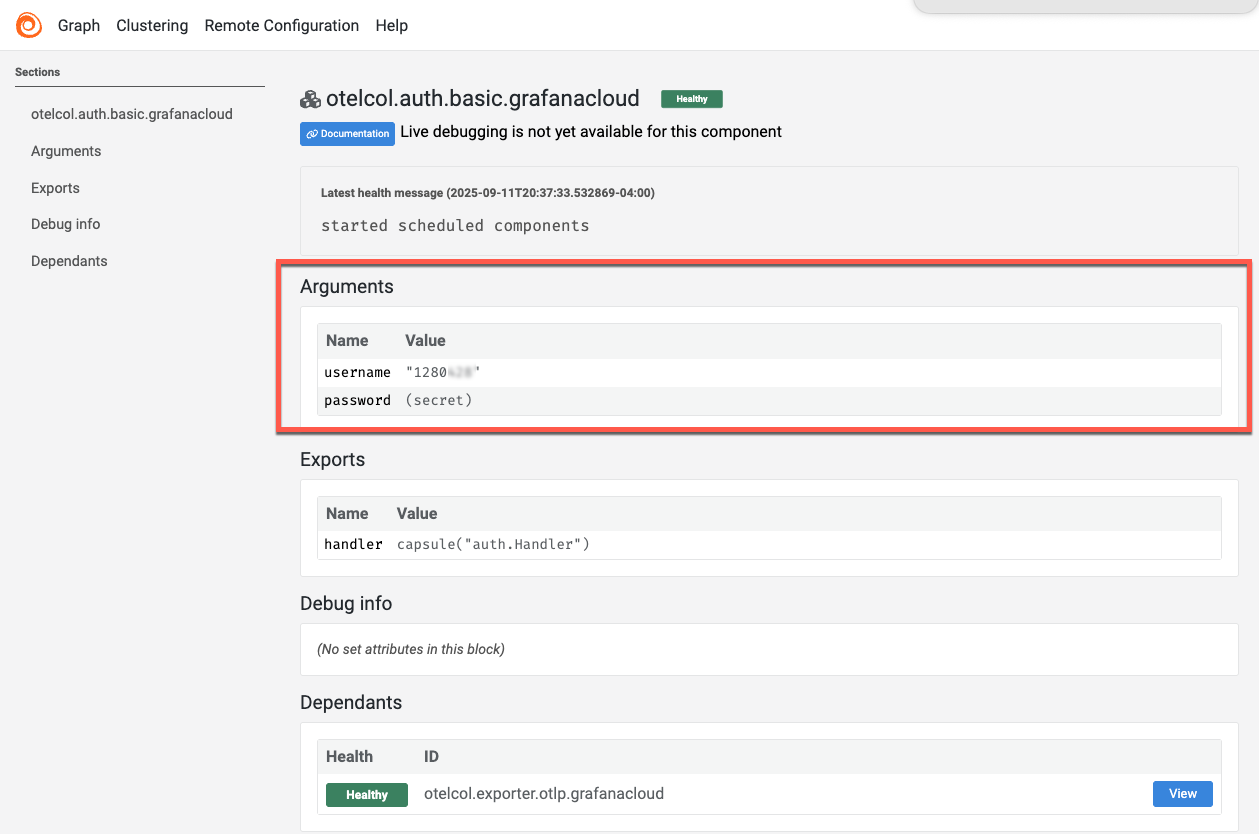Screen dimensions: 1259x834
Task: Click the Healthy badge in Dependants table
Action: point(366,794)
